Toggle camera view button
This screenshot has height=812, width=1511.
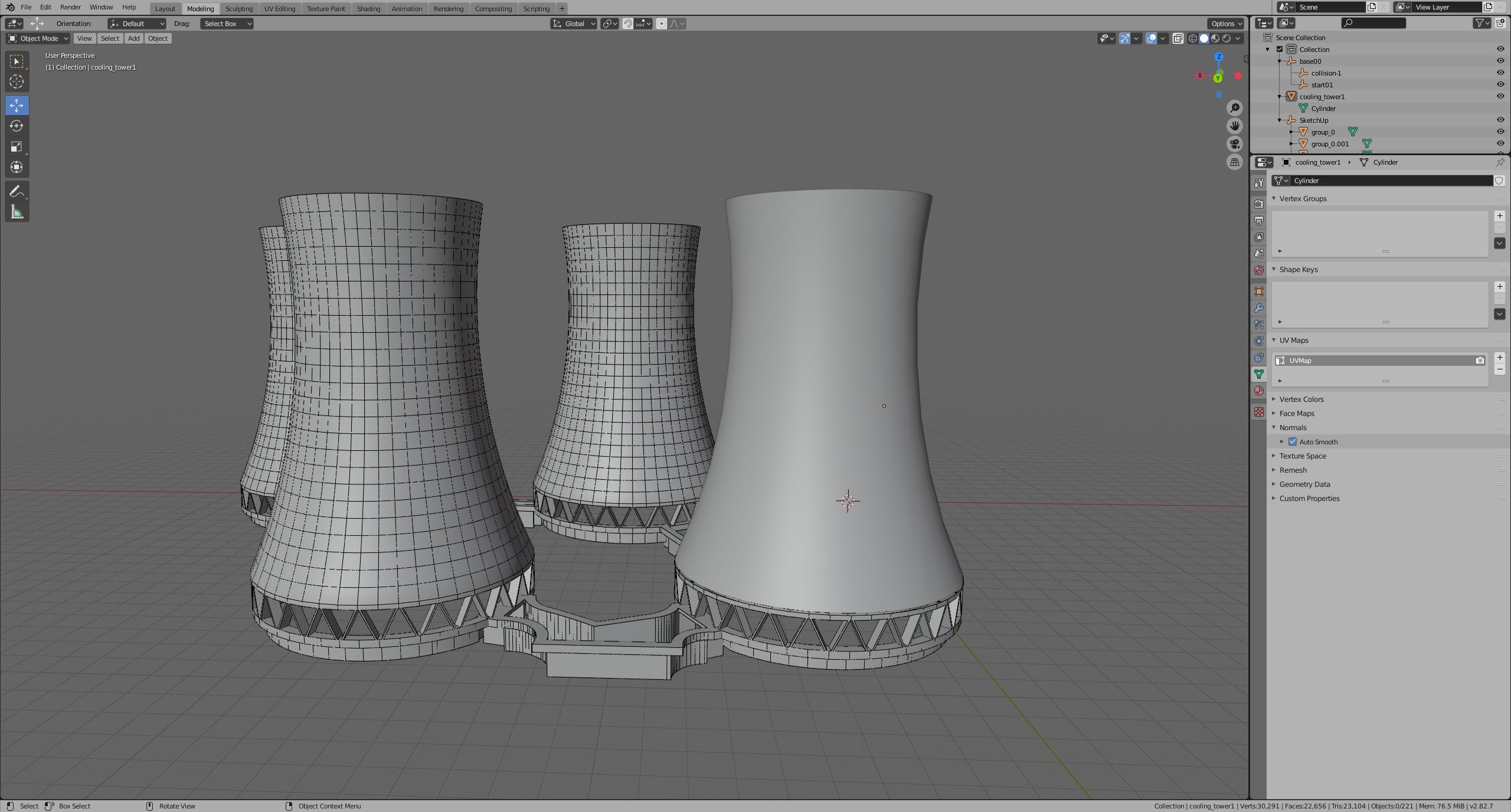(x=1234, y=144)
